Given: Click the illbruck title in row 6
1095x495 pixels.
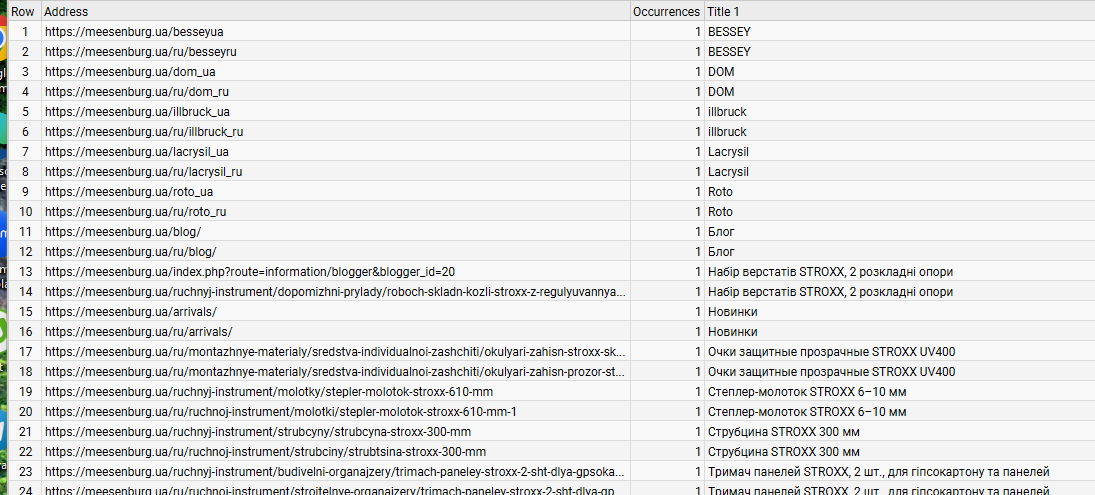Looking at the screenshot, I should pos(727,131).
